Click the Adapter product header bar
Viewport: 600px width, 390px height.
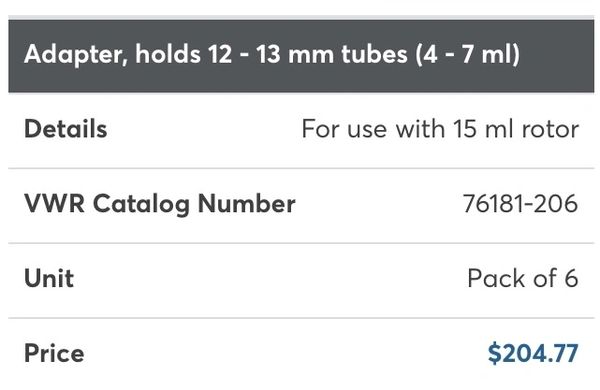[x=301, y=56]
